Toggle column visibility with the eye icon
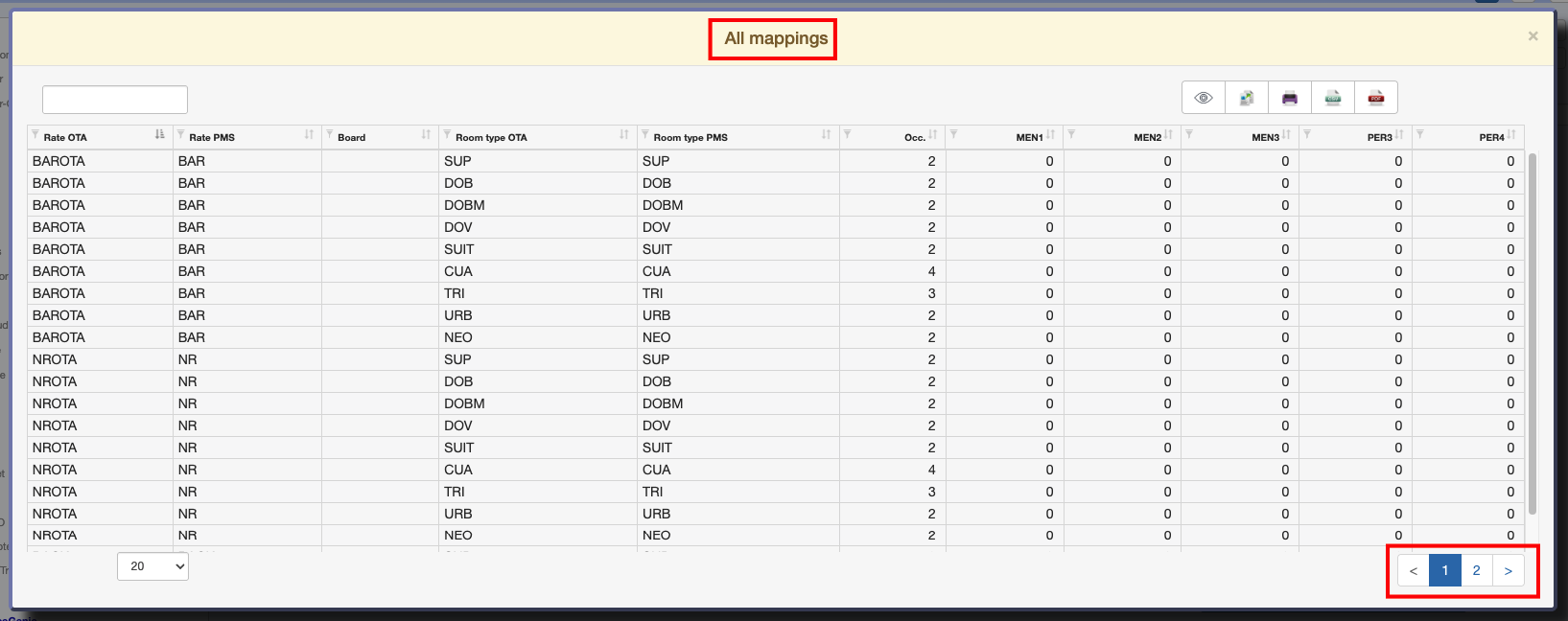This screenshot has height=621, width=1568. pyautogui.click(x=1204, y=98)
